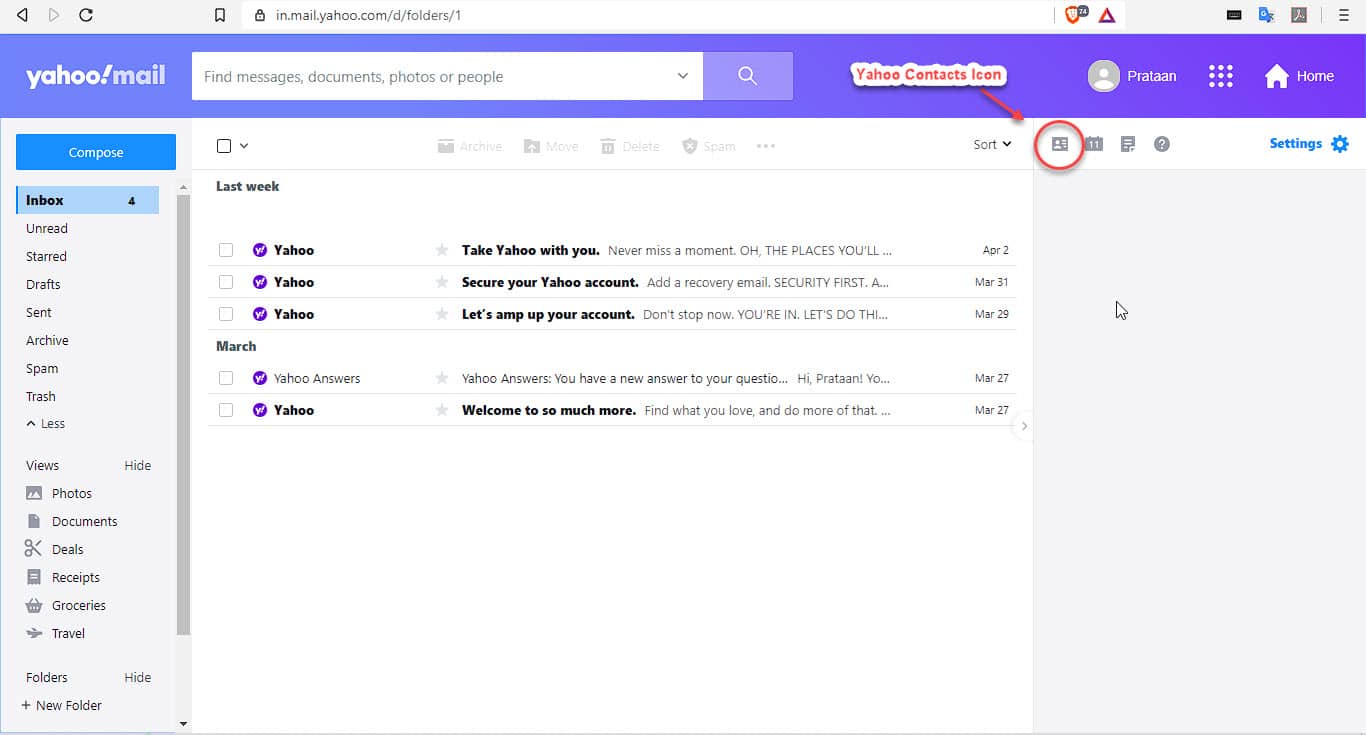Screen dimensions: 1366x735
Task: Check the Secure your Yahoo account email
Action: (x=226, y=282)
